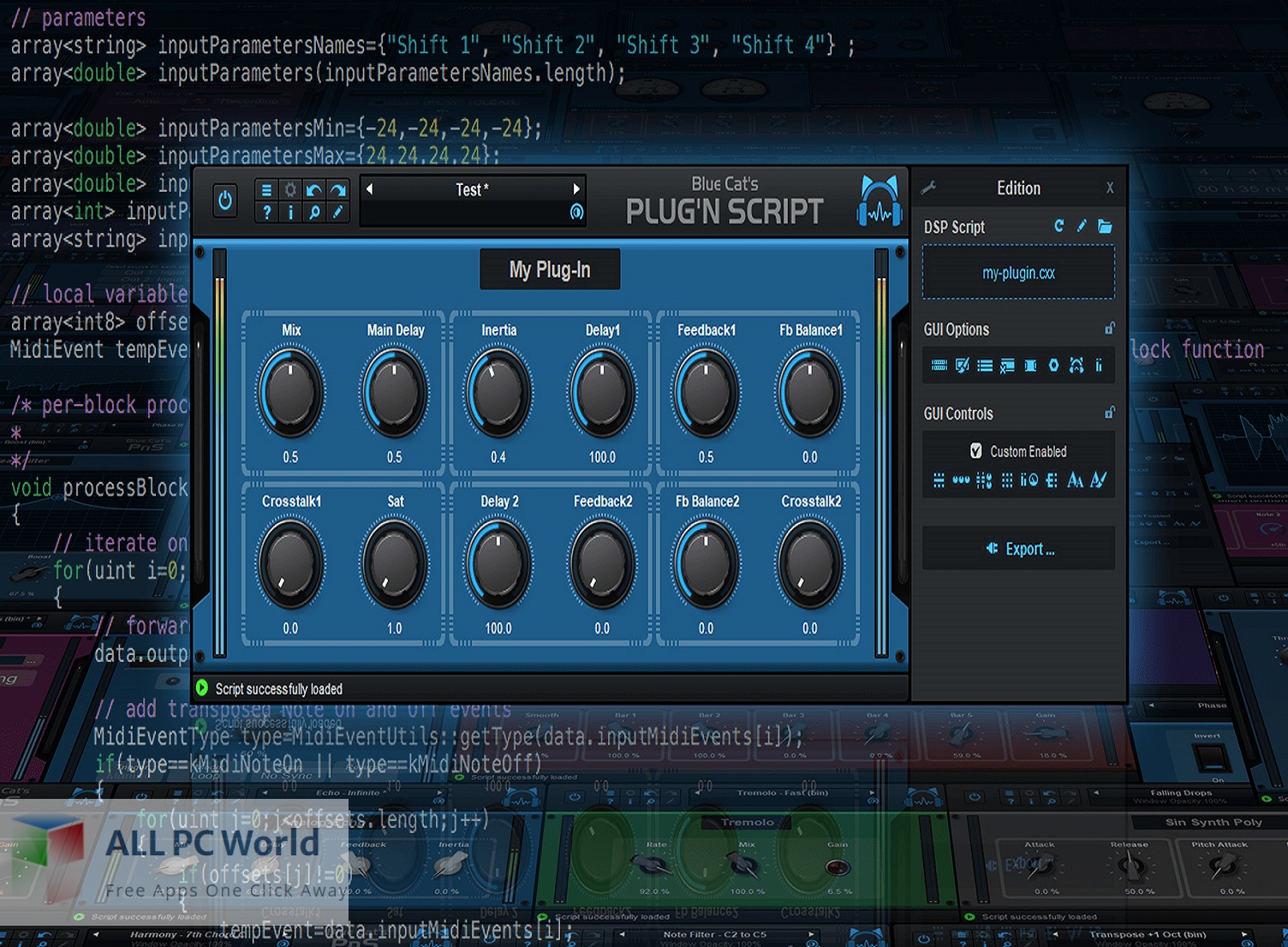Click the wrench icon on the Edition panel
Image resolution: width=1288 pixels, height=947 pixels.
tap(929, 187)
